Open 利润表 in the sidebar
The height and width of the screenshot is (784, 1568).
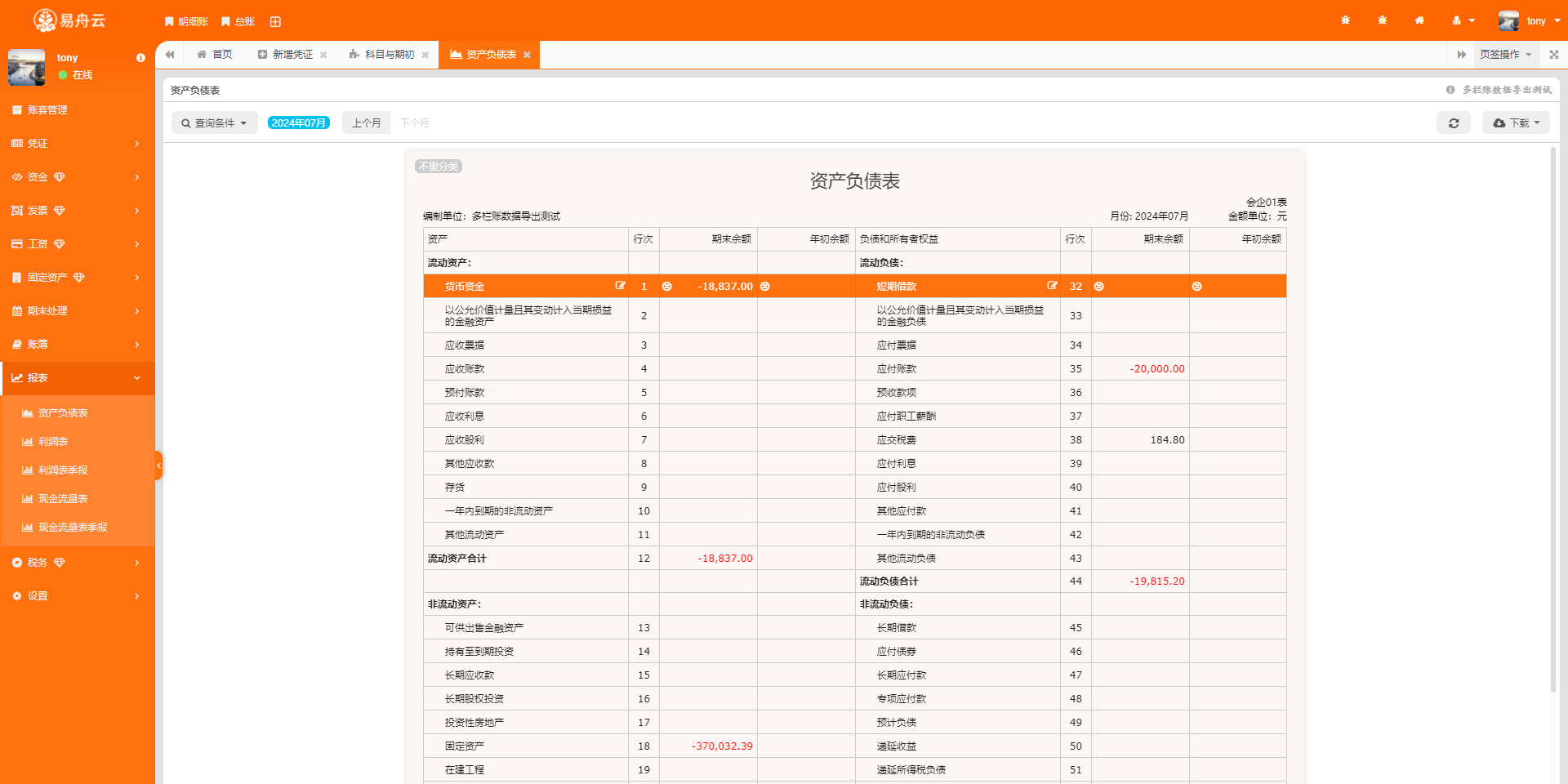(x=53, y=442)
